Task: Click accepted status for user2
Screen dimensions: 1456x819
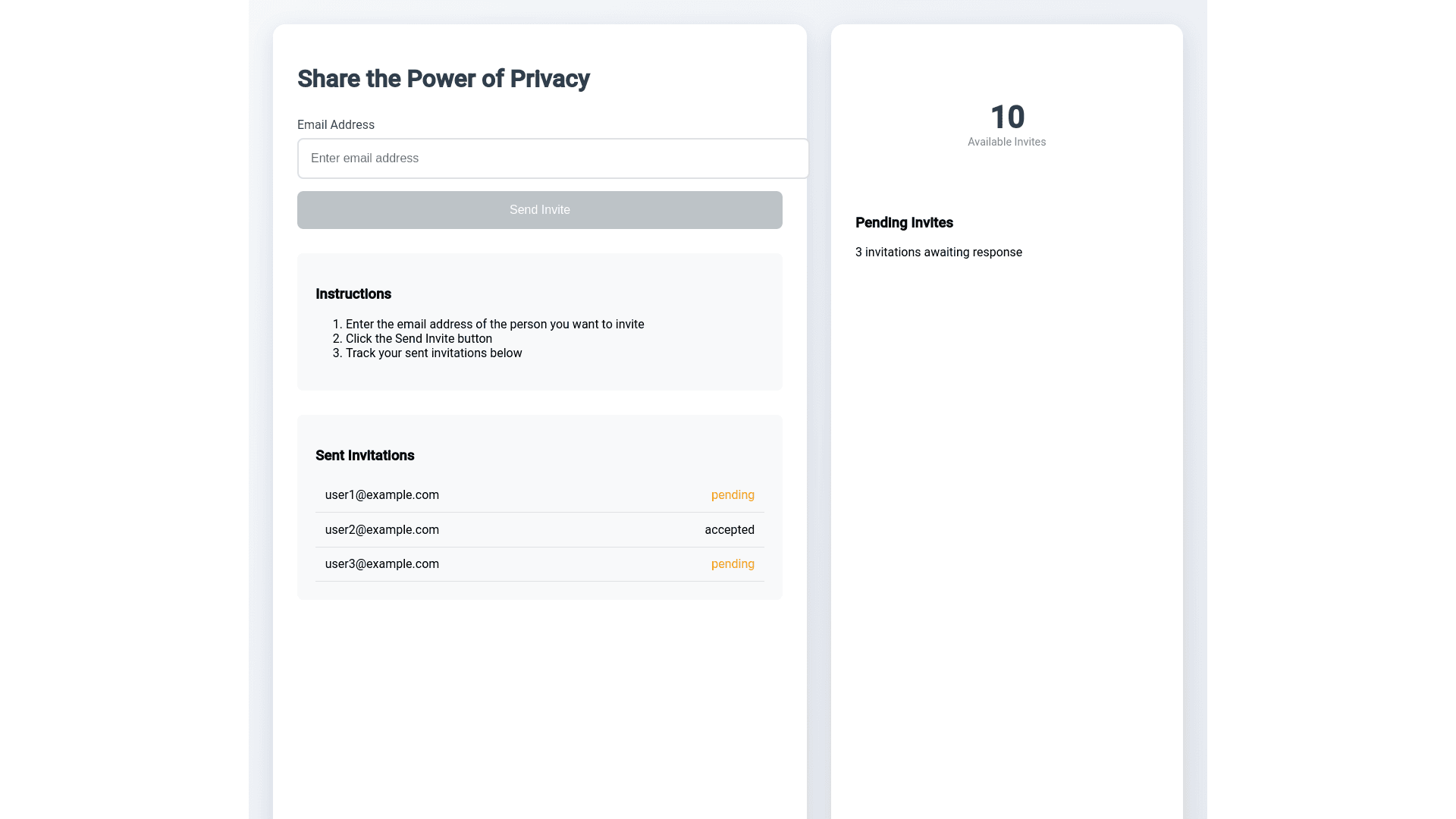Action: [729, 530]
